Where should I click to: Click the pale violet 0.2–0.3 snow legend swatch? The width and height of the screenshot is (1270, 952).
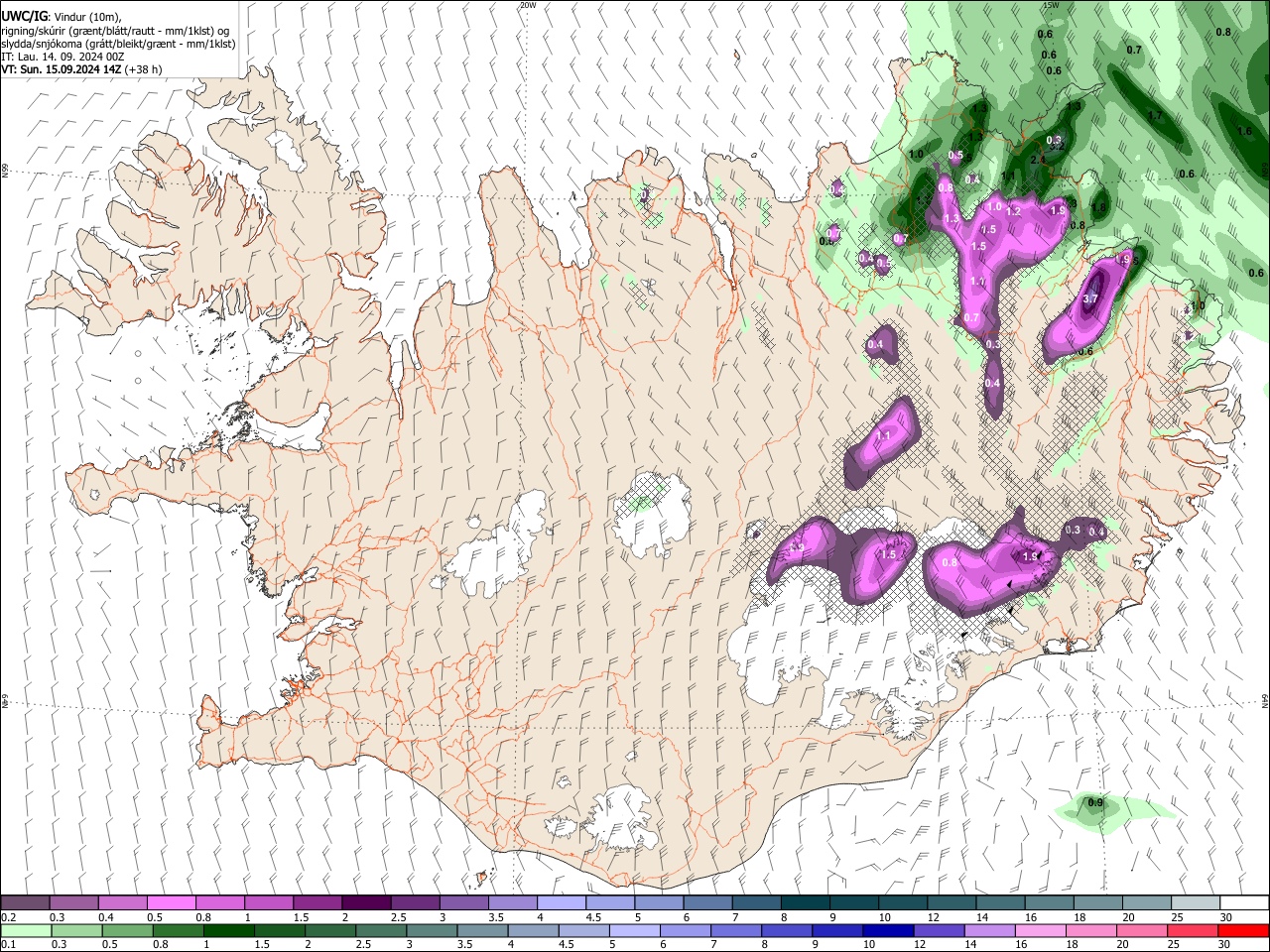[x=25, y=902]
